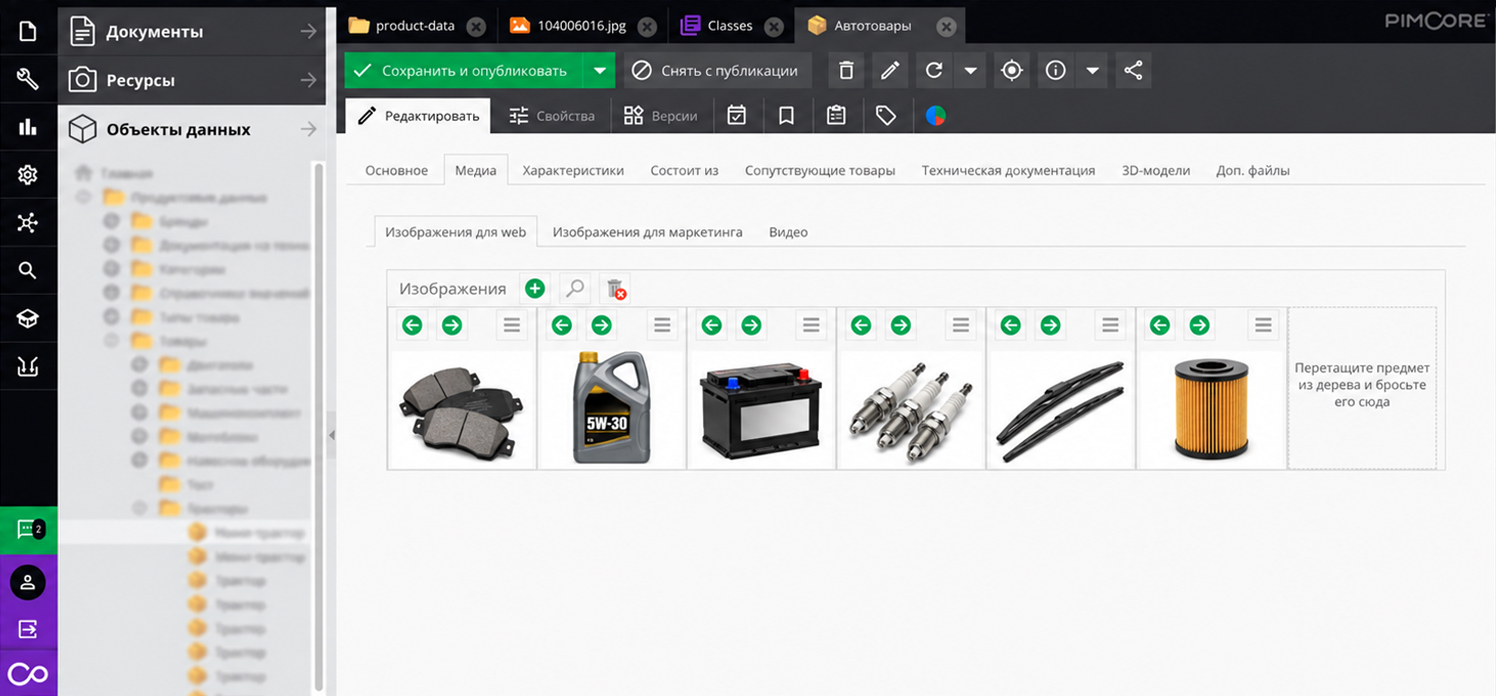Image resolution: width=1496 pixels, height=696 pixels.
Task: Move the 5W-30 oil image left
Action: [562, 325]
